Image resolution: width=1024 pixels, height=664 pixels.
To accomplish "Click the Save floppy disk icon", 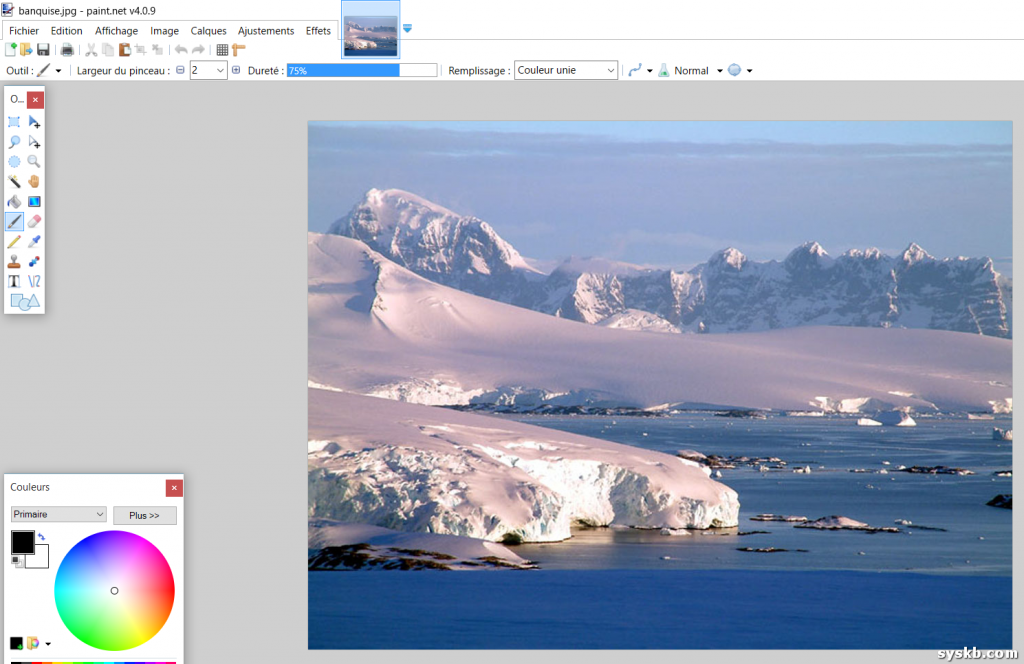I will pos(43,50).
